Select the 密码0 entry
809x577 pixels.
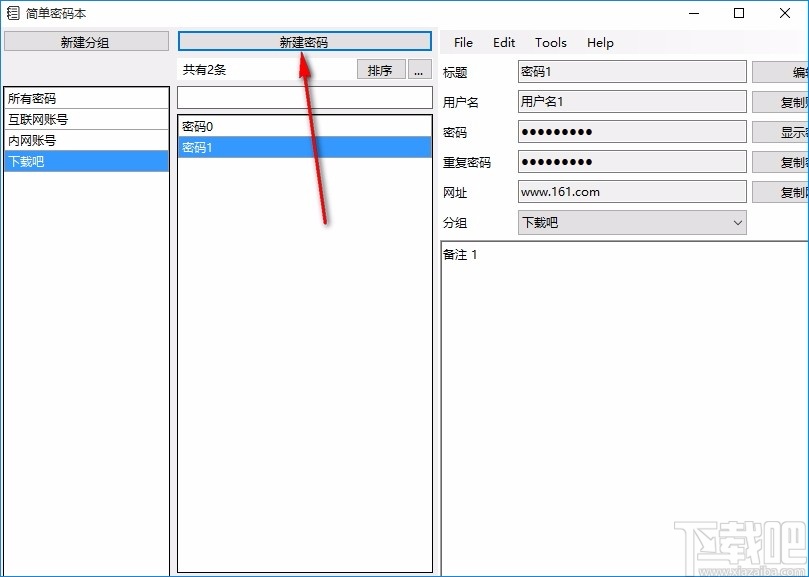click(304, 126)
